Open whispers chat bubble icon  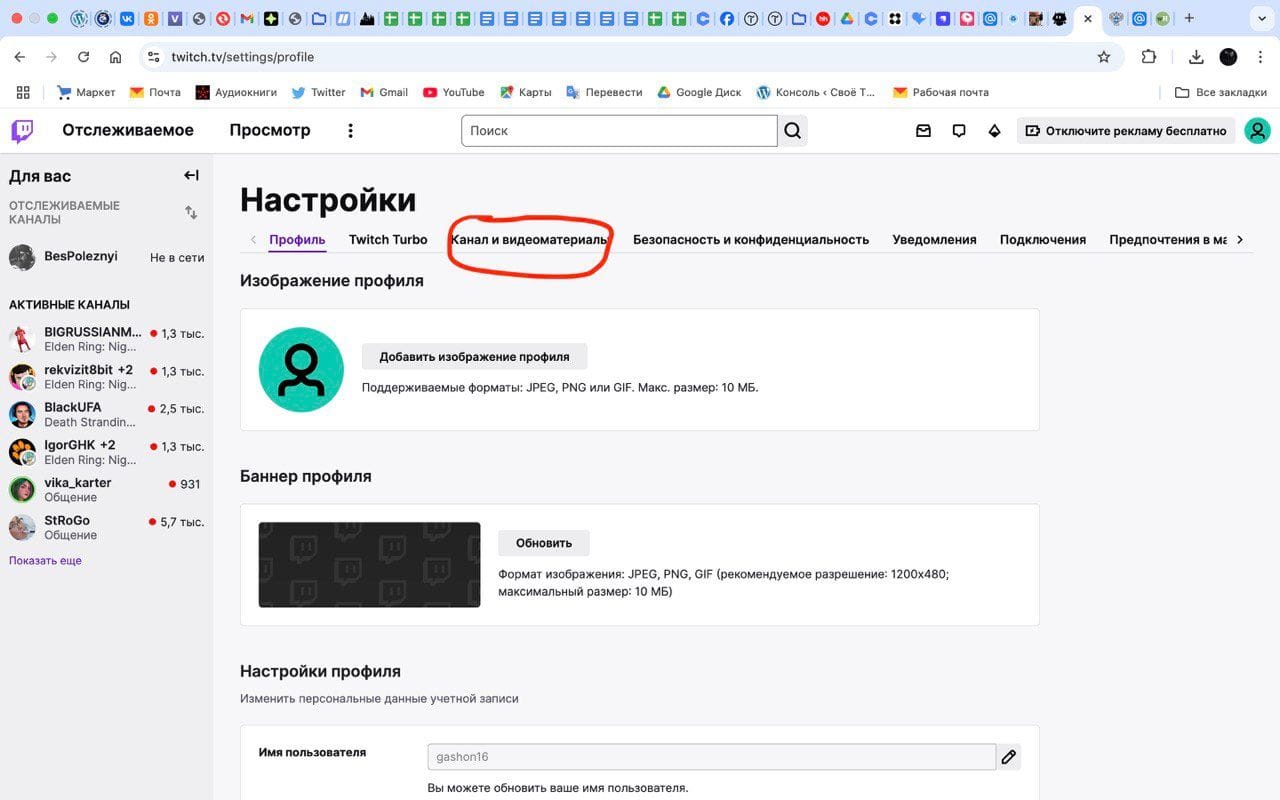click(x=959, y=131)
